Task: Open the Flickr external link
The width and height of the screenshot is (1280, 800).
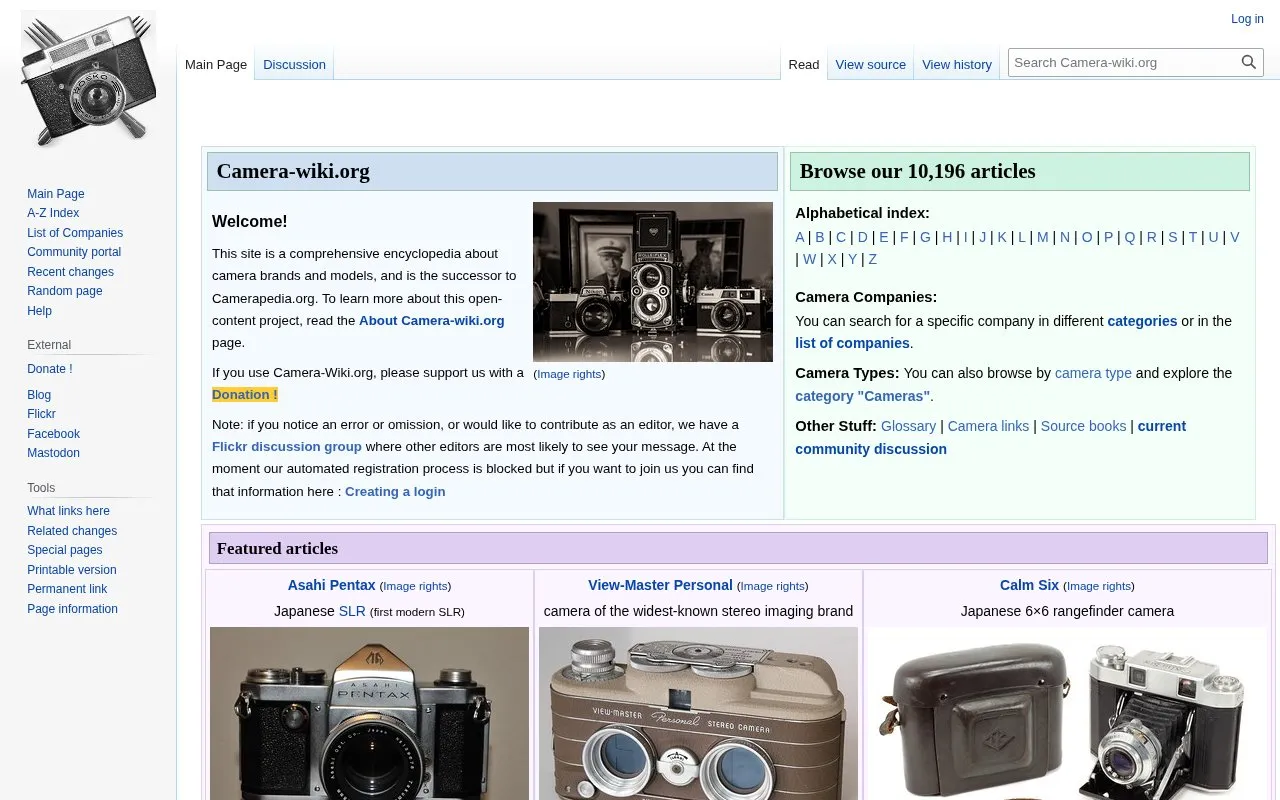Action: (x=41, y=414)
